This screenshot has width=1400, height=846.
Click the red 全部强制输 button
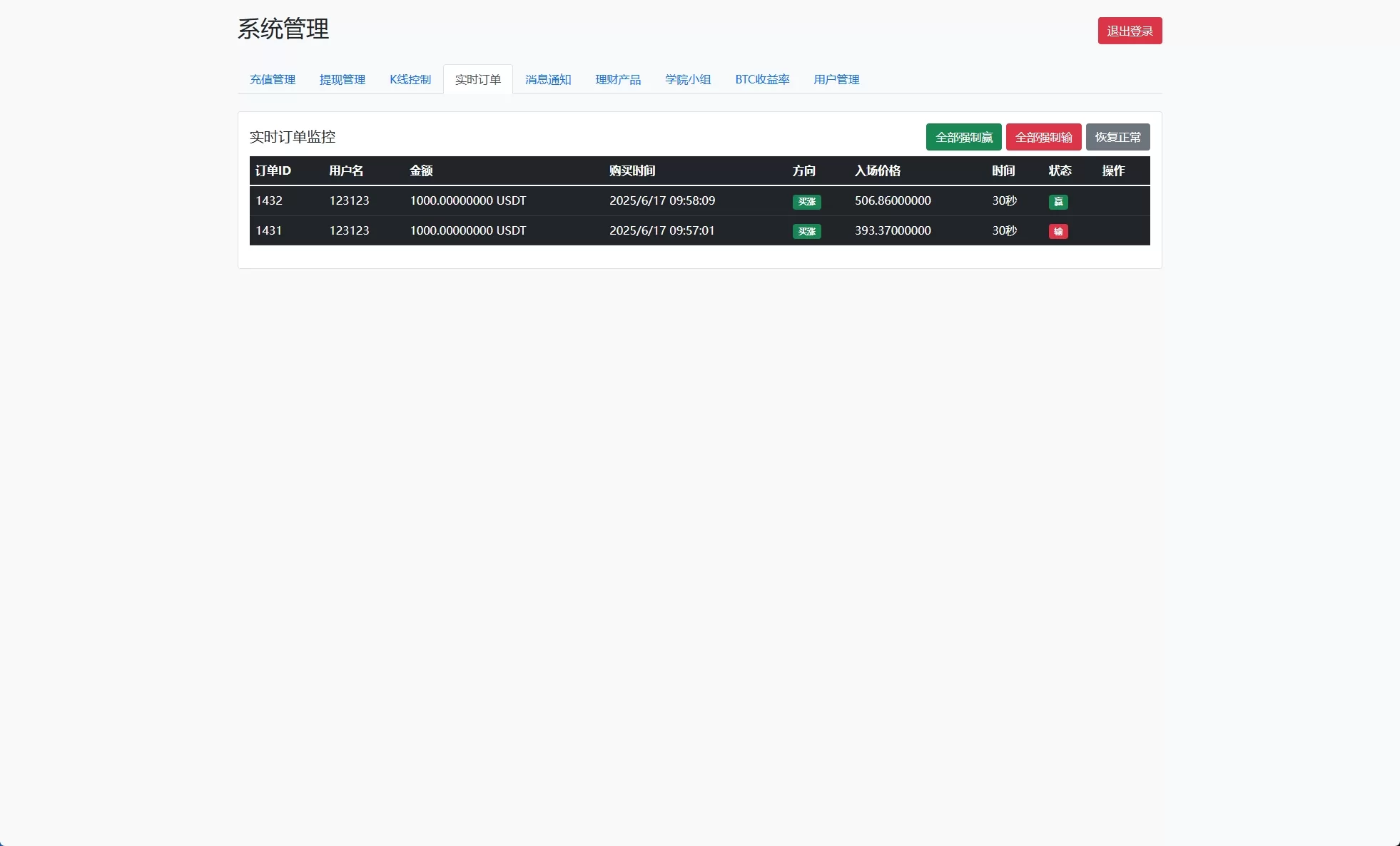pyautogui.click(x=1044, y=137)
